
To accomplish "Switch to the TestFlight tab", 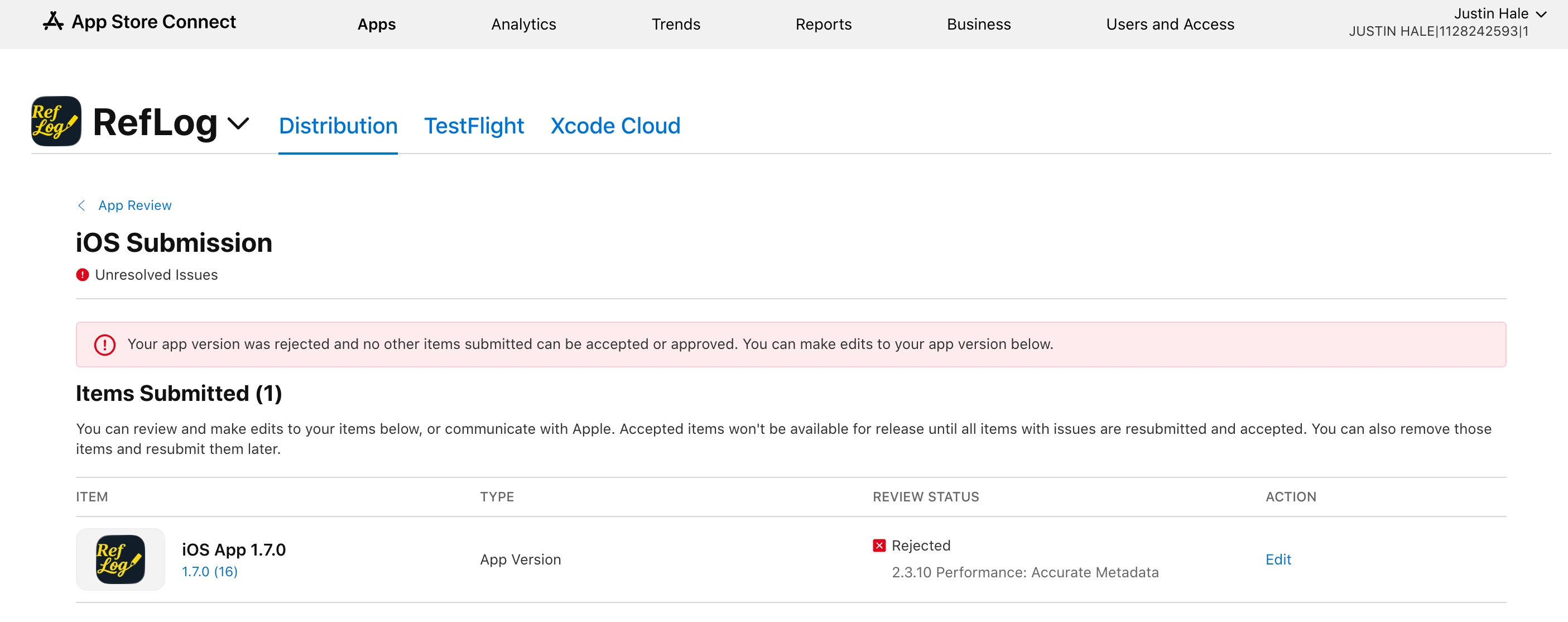I will [474, 126].
